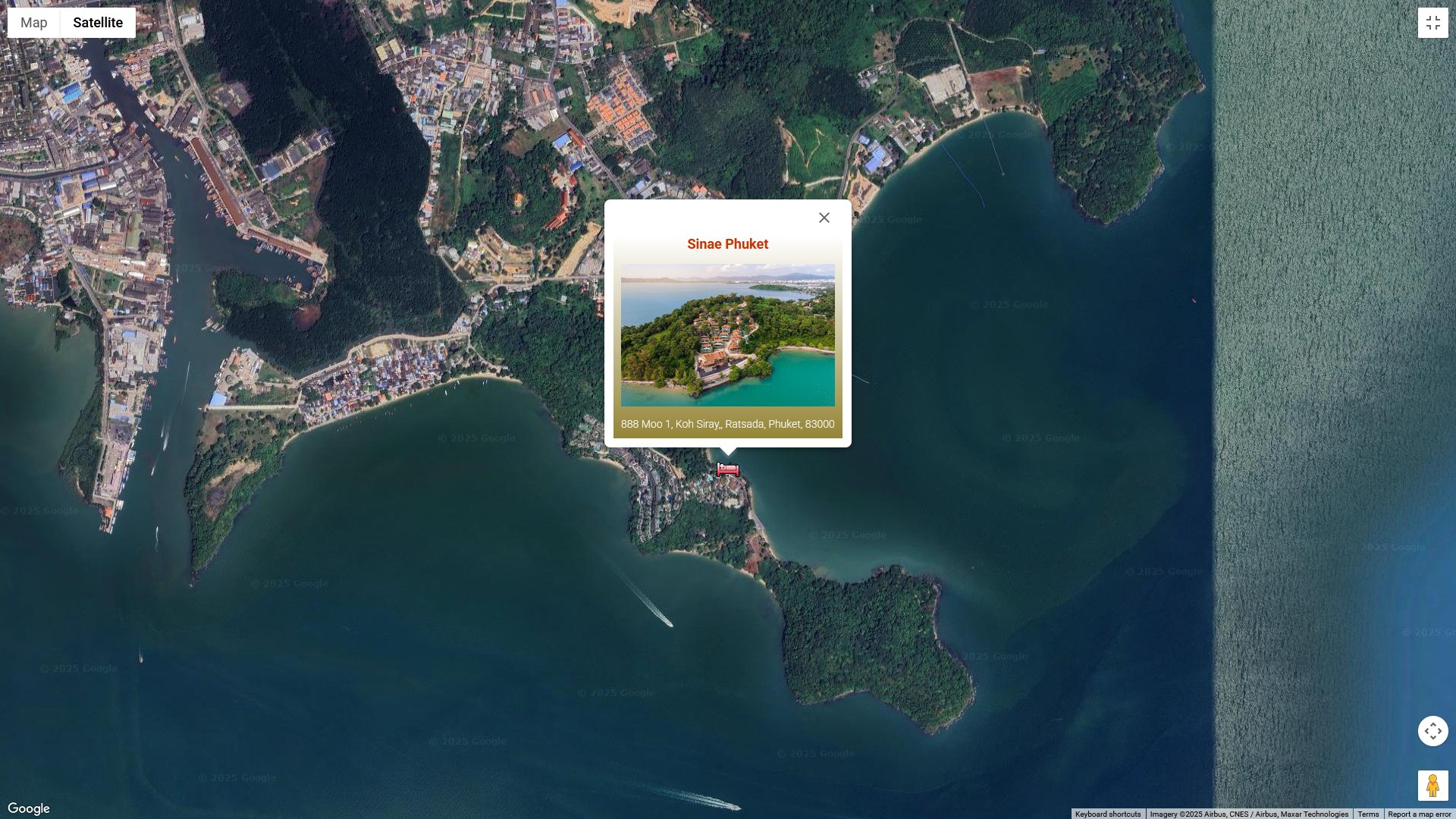Click the speedboat southwest of the resort
Viewport: 1456px width, 819px height.
pyautogui.click(x=669, y=623)
